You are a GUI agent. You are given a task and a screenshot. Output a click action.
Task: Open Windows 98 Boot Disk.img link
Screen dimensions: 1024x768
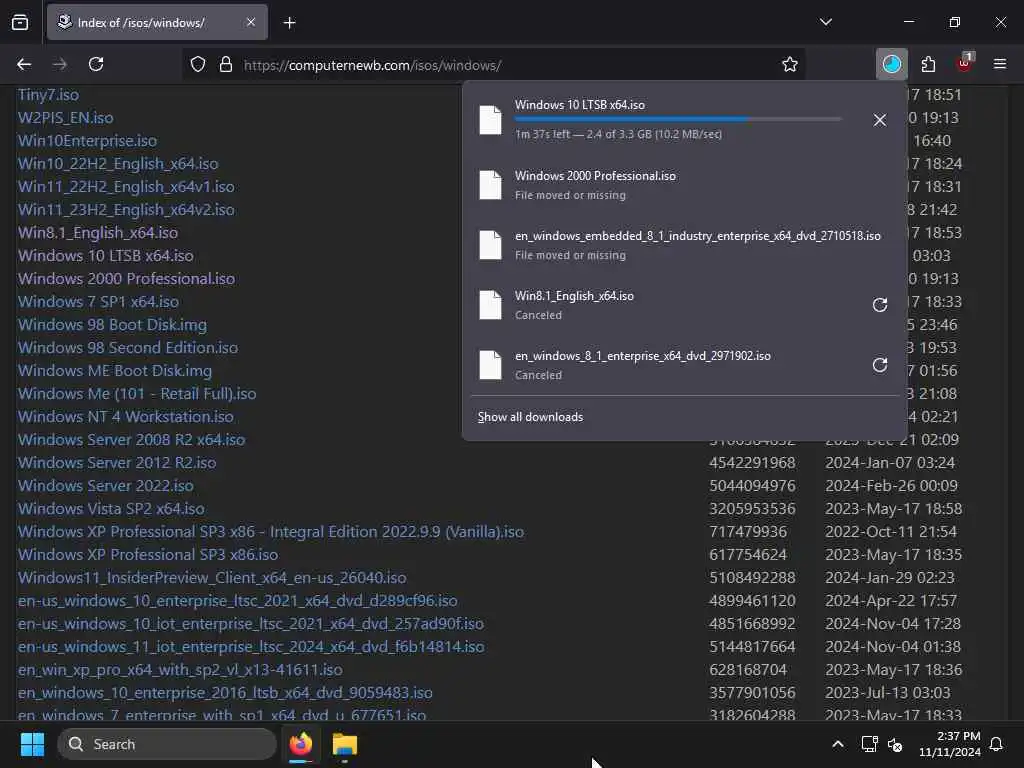pos(112,325)
